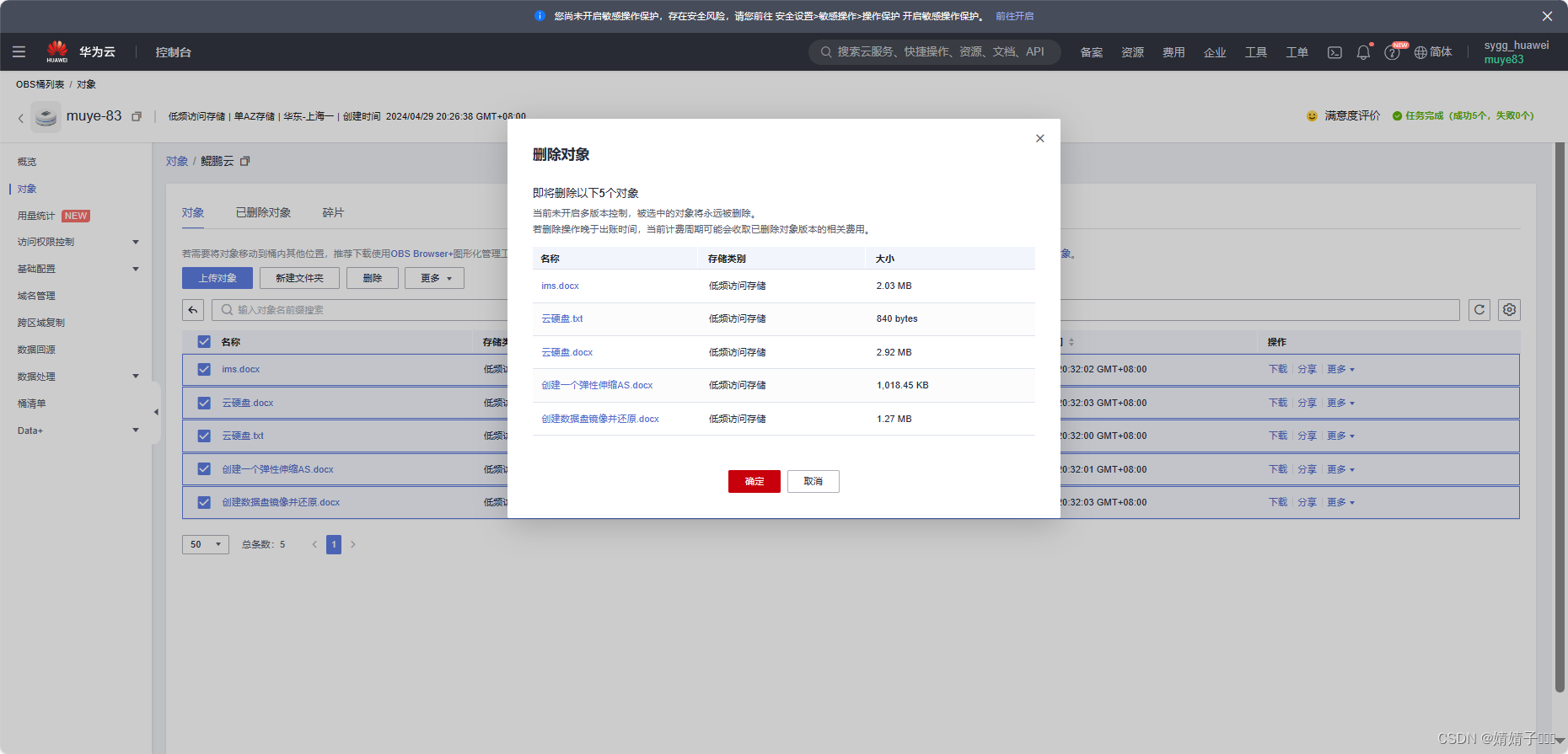Open the CloudShell terminal icon
This screenshot has height=754, width=1568.
pos(1334,52)
